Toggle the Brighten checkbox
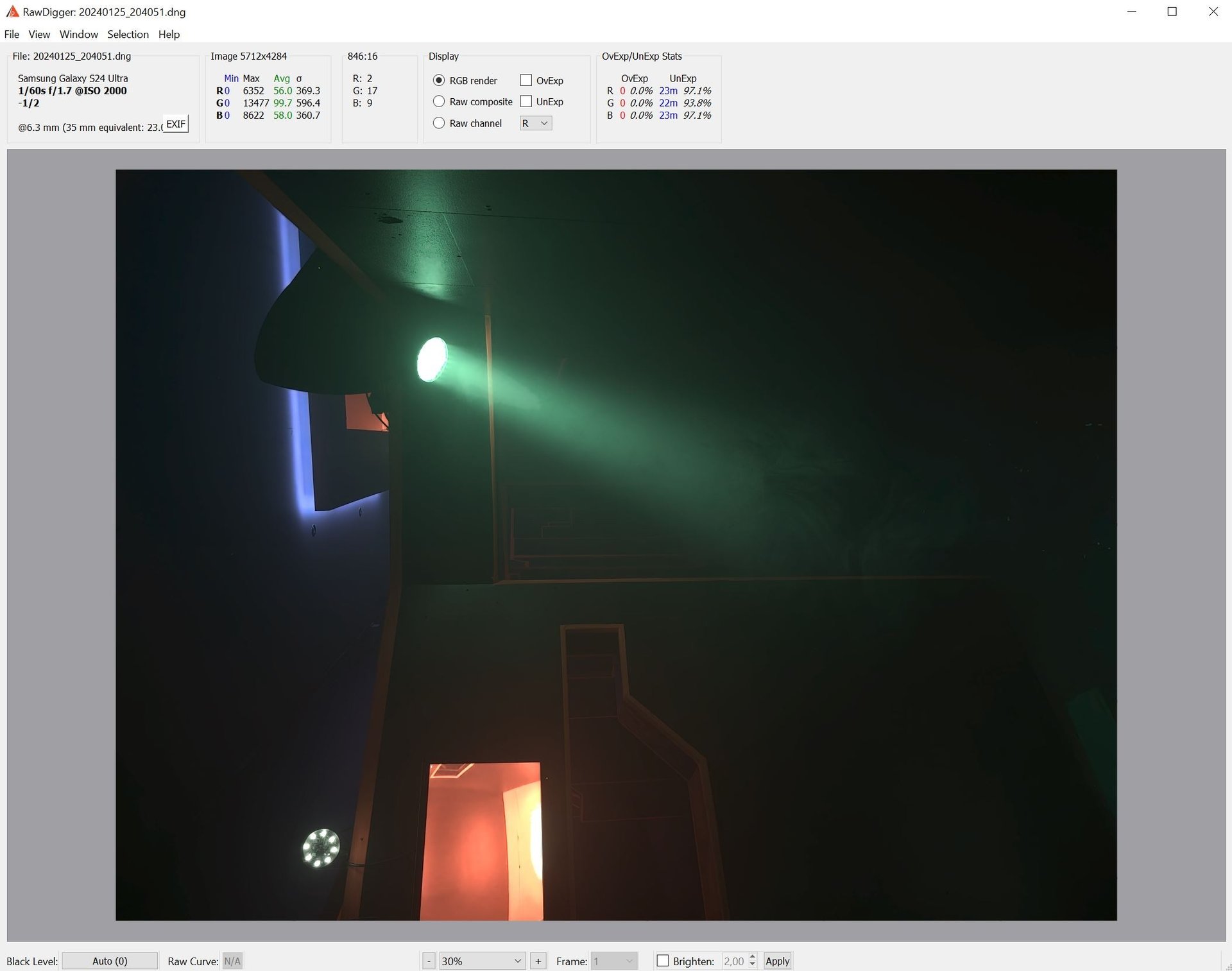 [663, 961]
